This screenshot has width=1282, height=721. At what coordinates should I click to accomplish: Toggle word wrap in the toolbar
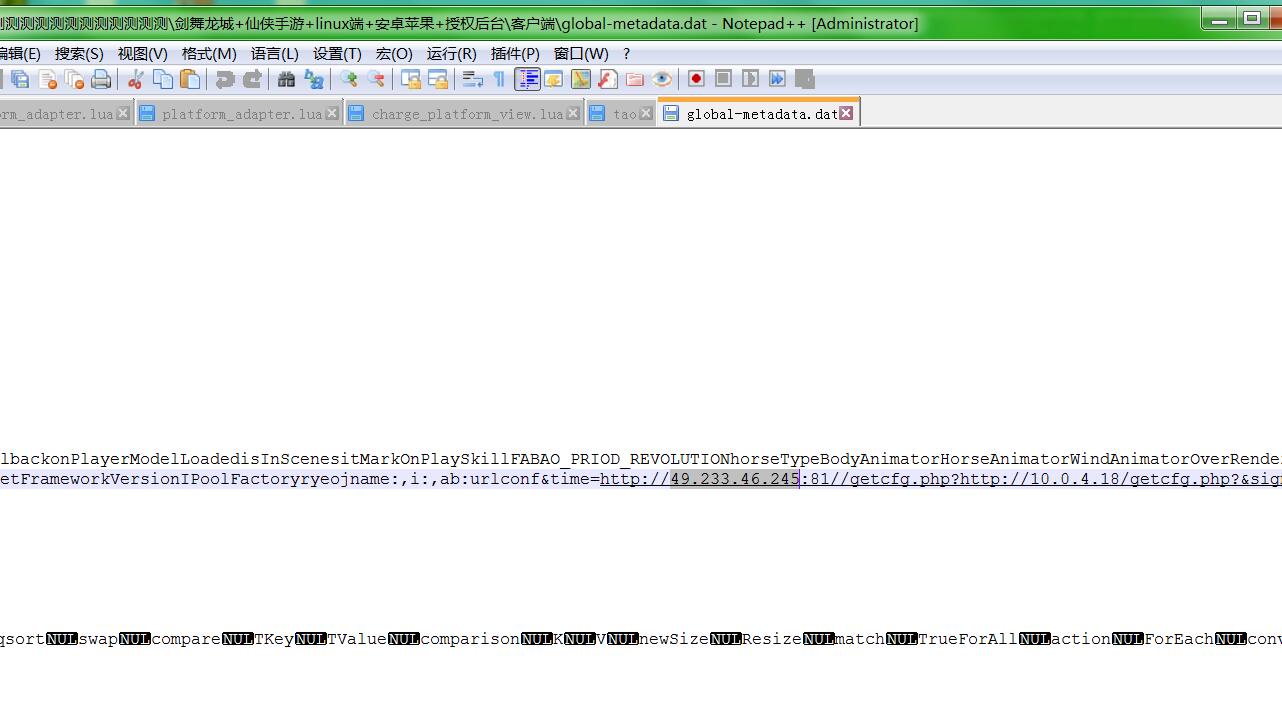[x=472, y=80]
